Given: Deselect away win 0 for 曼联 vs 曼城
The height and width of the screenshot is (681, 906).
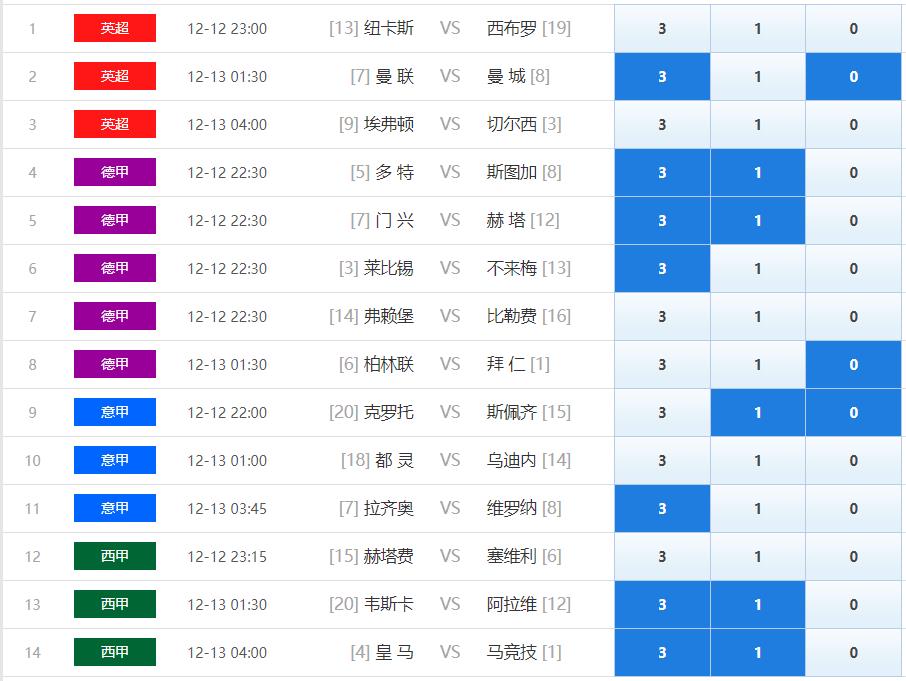Looking at the screenshot, I should pyautogui.click(x=853, y=76).
